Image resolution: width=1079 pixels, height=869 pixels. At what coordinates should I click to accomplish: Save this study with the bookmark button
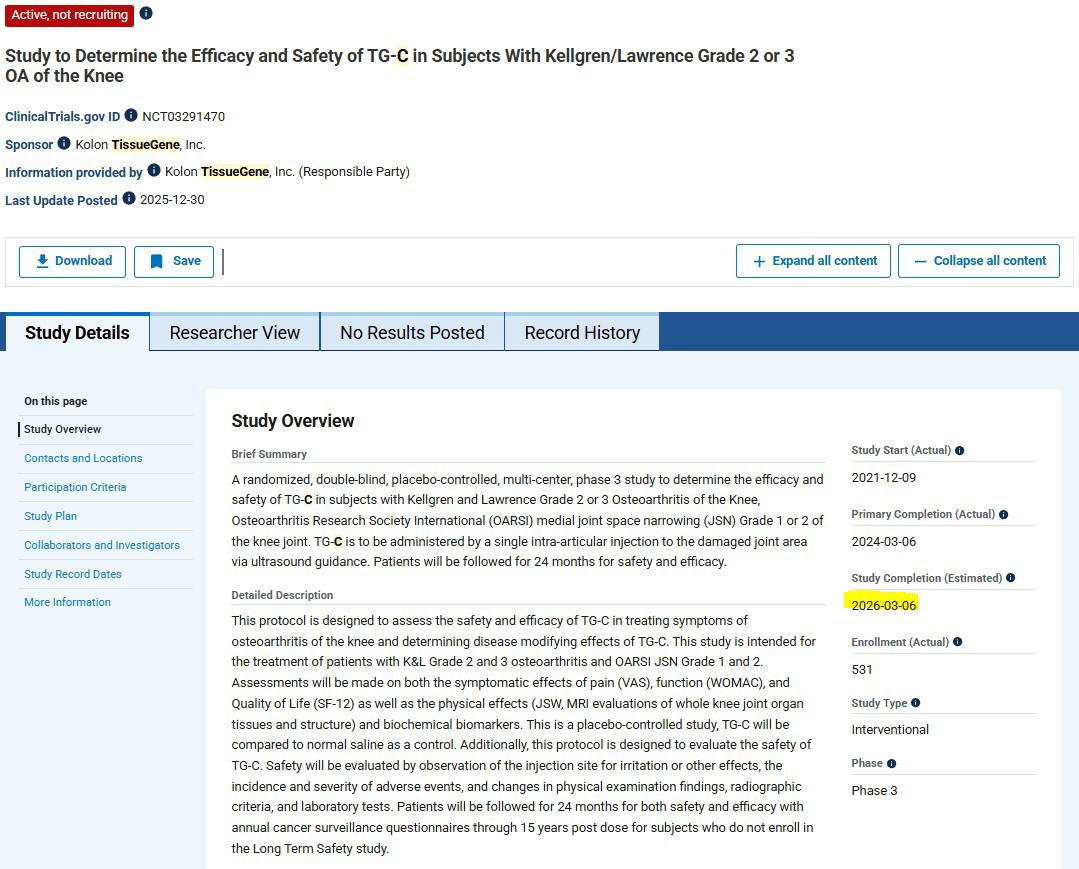point(174,261)
